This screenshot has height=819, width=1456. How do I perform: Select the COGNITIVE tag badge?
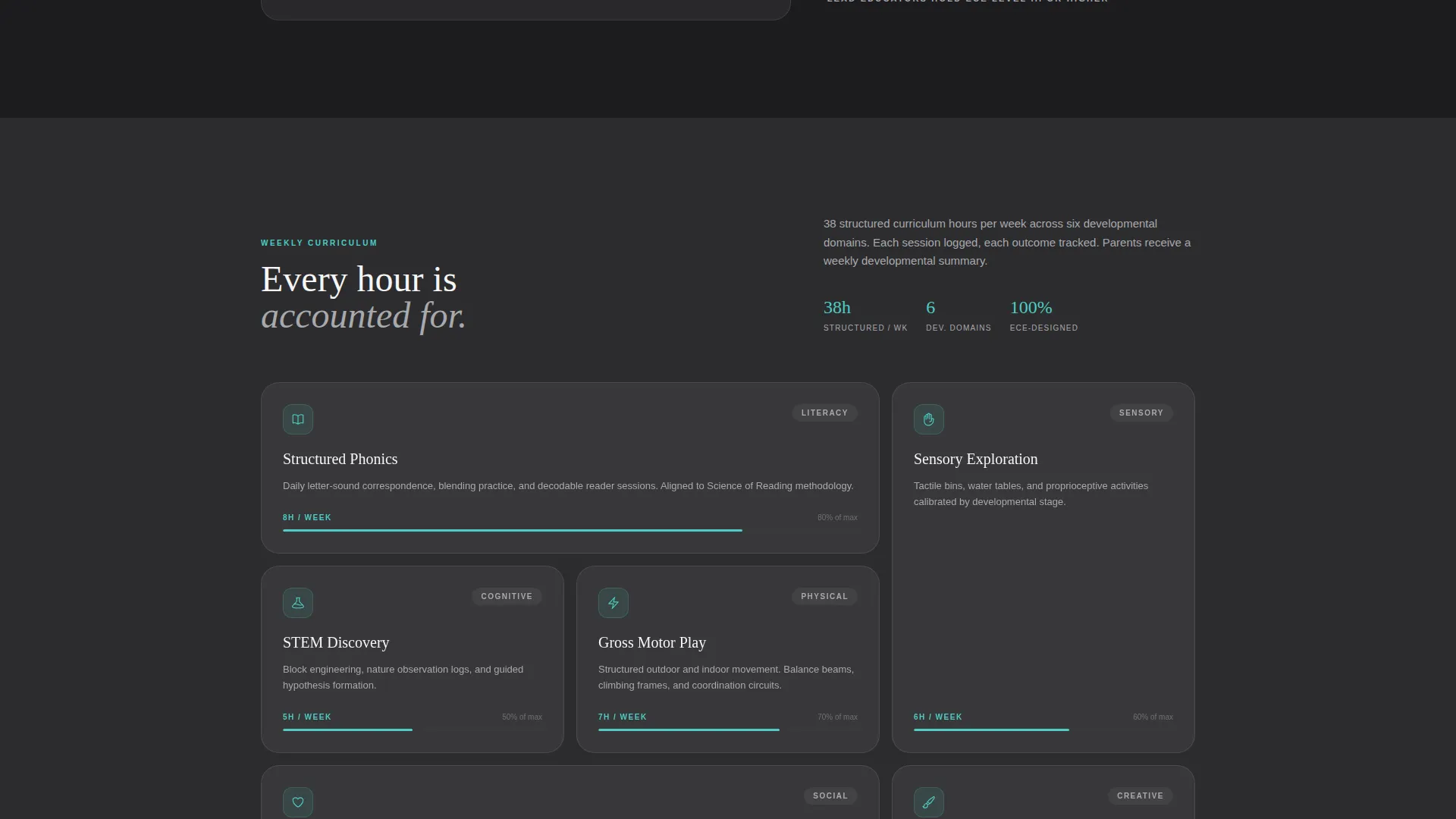point(507,597)
